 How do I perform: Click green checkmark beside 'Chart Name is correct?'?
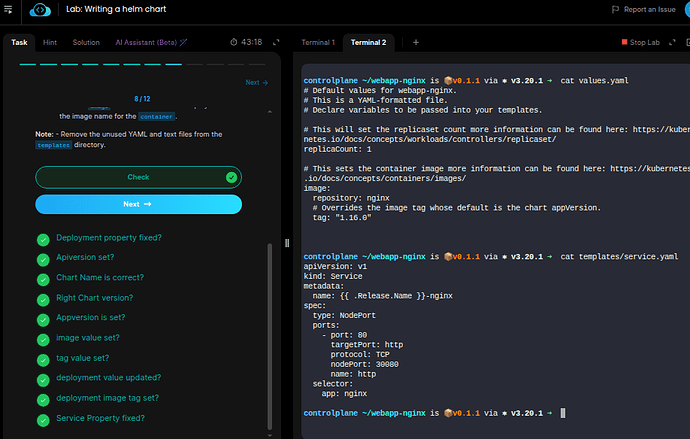coord(43,279)
